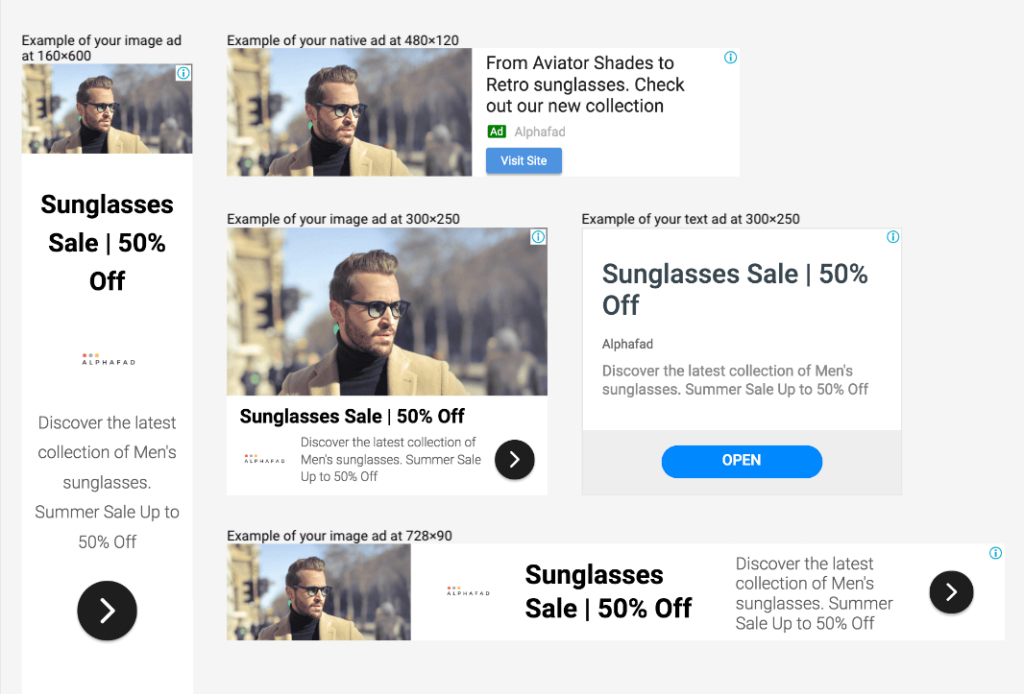The height and width of the screenshot is (694, 1024).
Task: Click the headline in the 300×250 text ad
Action: click(735, 289)
